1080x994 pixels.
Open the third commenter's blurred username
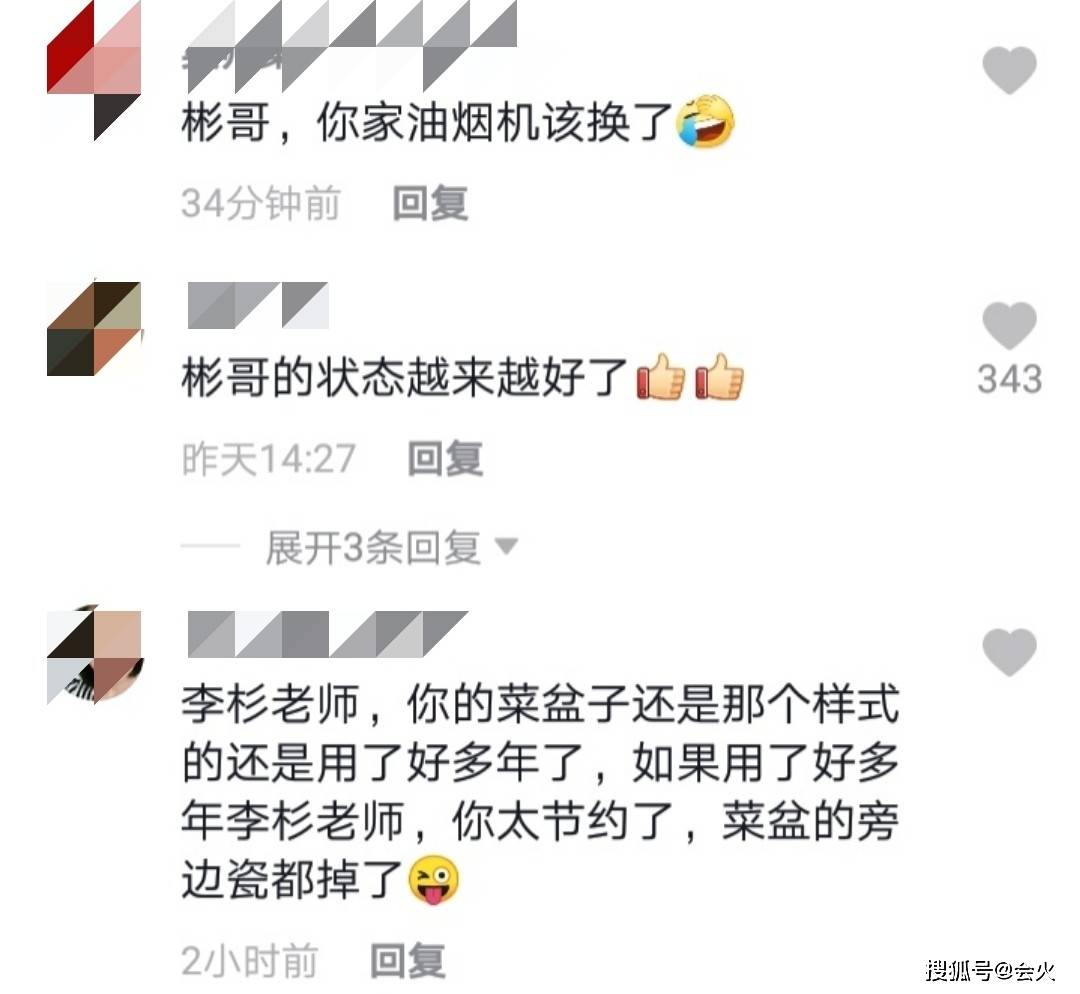point(328,634)
